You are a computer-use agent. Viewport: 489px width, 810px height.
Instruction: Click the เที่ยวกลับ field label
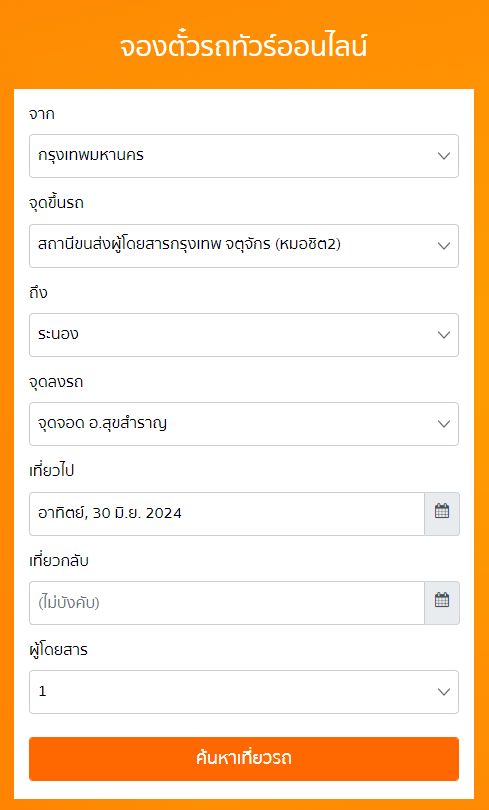(x=59, y=561)
